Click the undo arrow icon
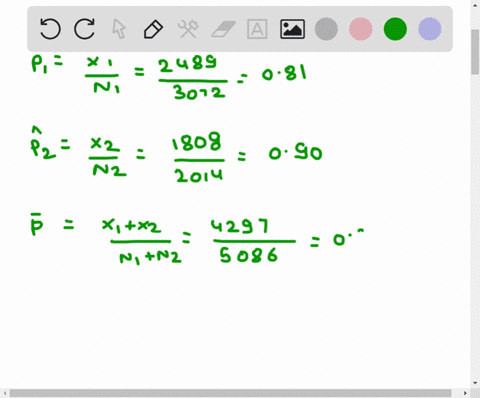The height and width of the screenshot is (398, 480). click(50, 29)
